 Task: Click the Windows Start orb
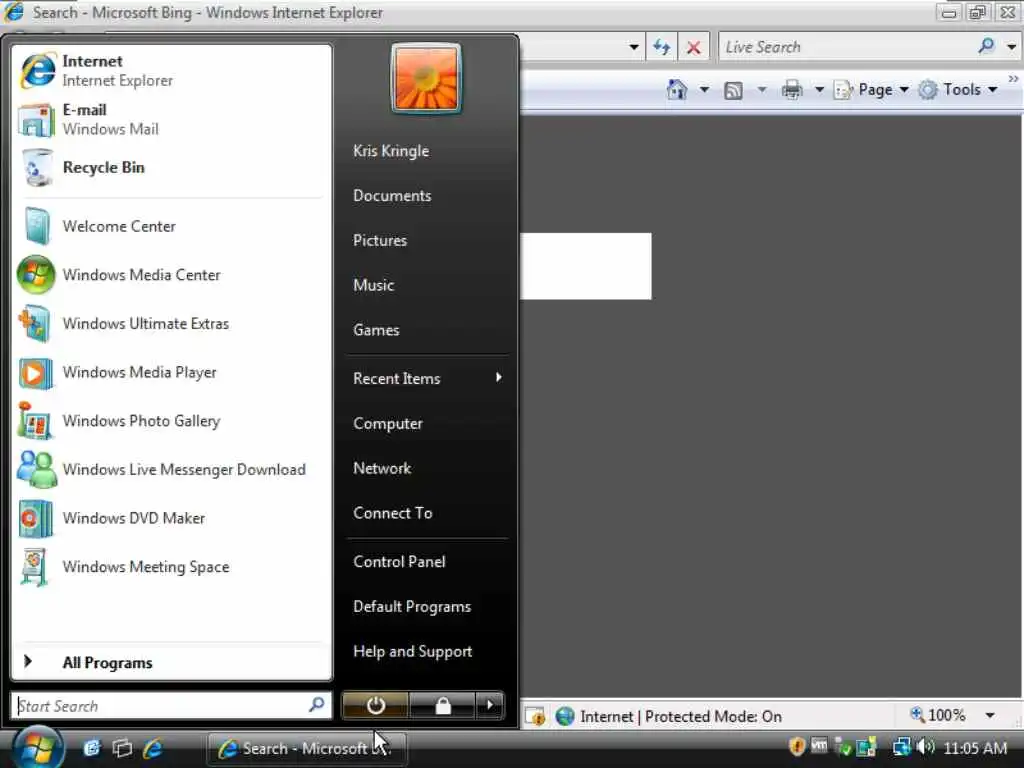37,748
